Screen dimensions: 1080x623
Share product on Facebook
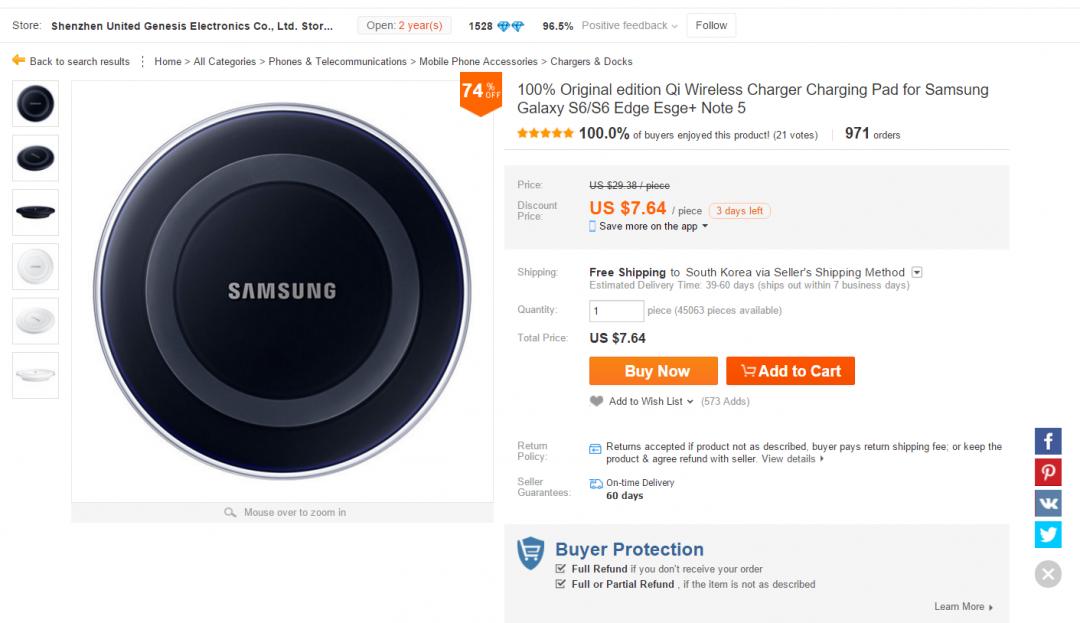coord(1047,441)
